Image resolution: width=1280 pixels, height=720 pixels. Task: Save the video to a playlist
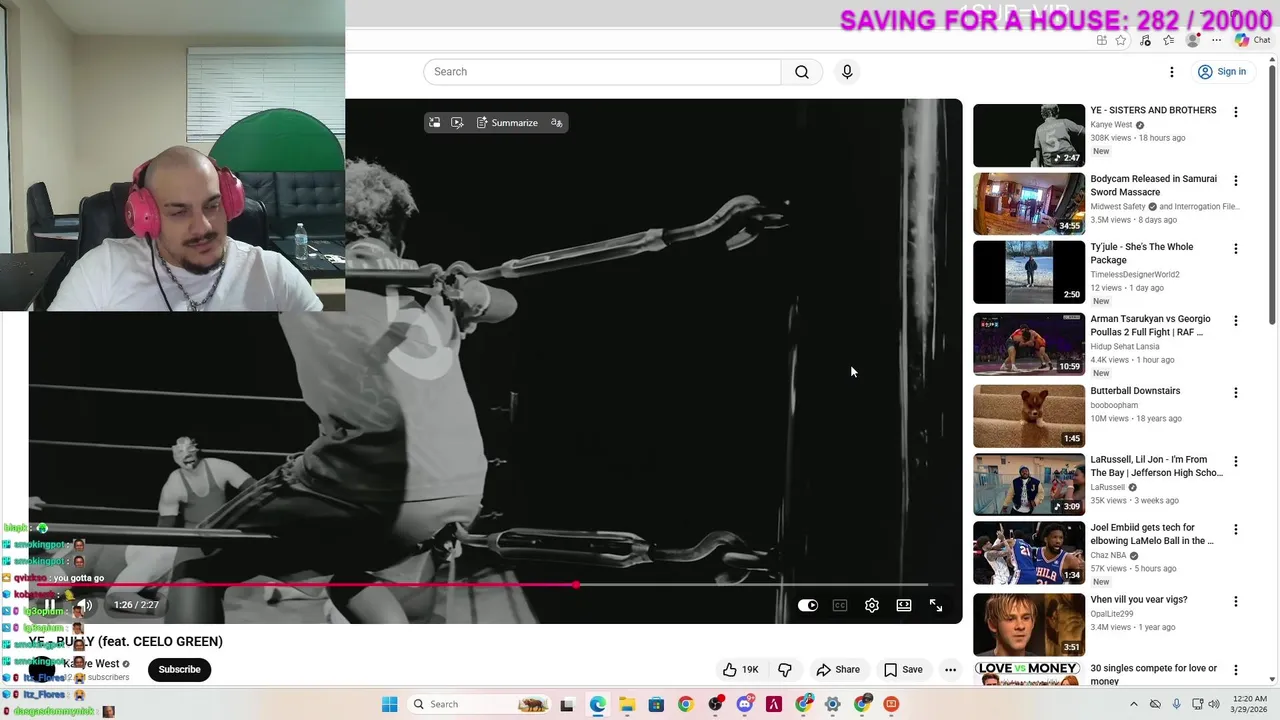click(x=903, y=670)
